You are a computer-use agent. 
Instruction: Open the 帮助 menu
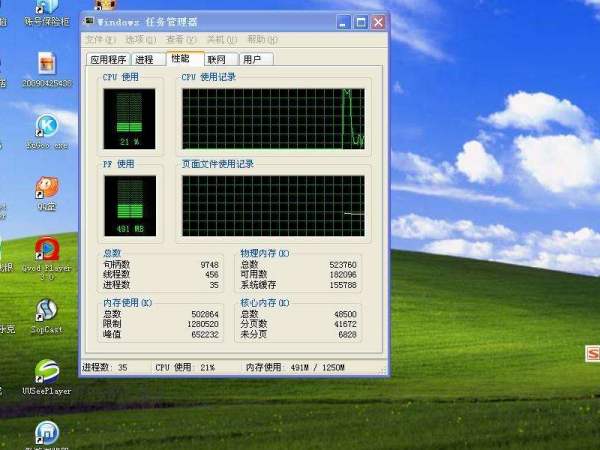[254, 40]
